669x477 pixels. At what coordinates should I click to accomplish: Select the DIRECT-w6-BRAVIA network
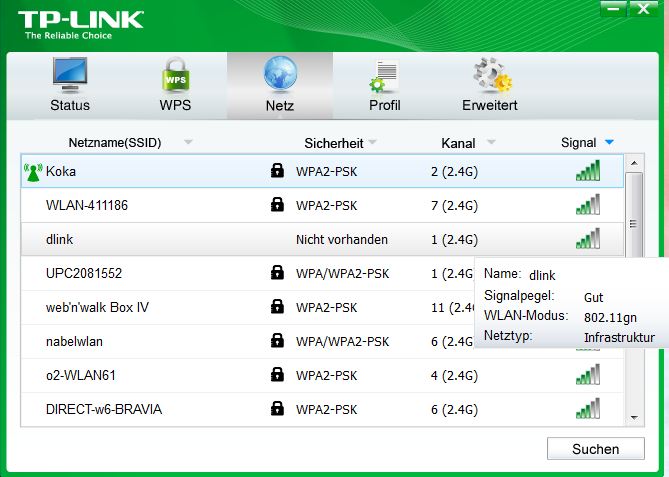click(x=322, y=409)
